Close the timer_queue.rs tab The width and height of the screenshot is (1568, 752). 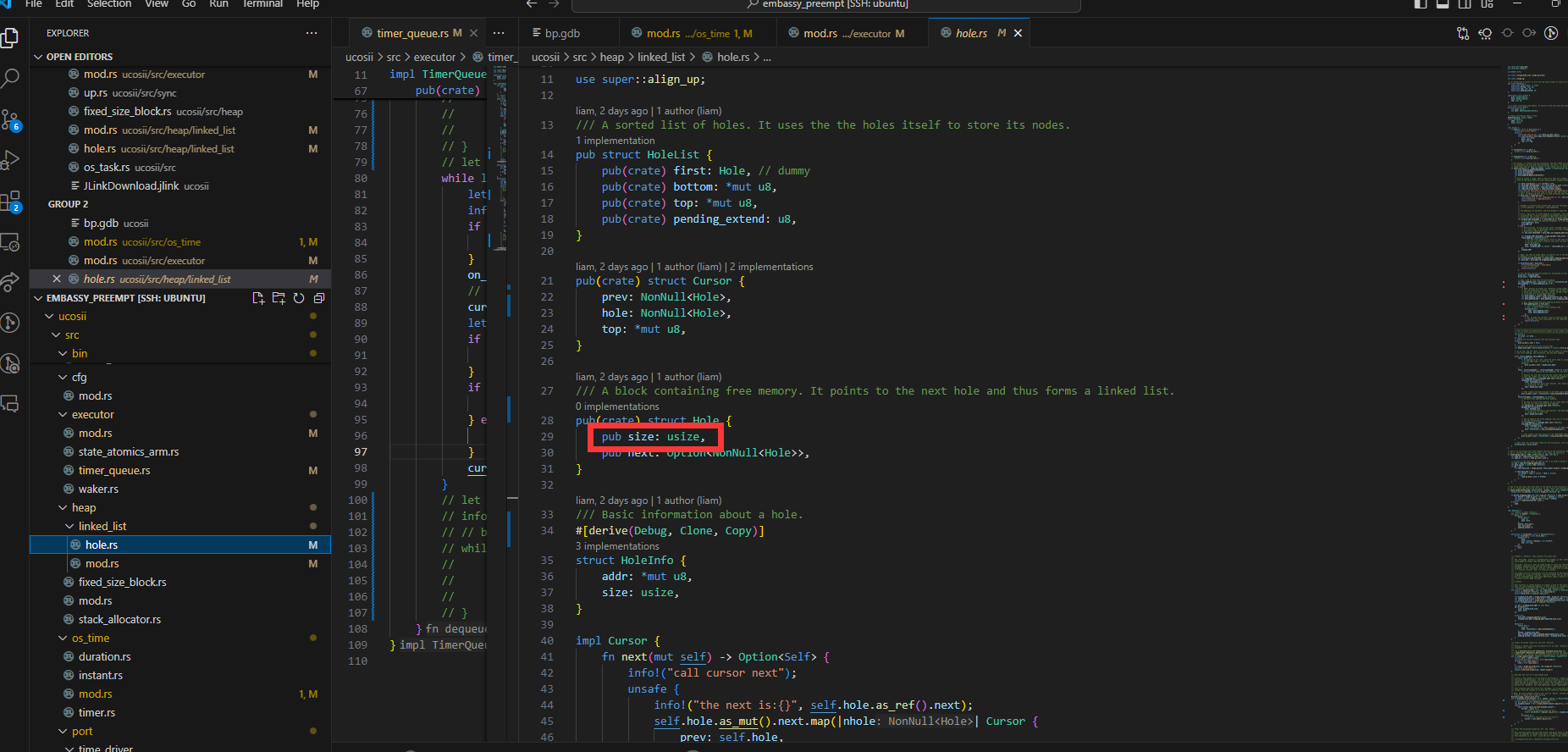pyautogui.click(x=474, y=33)
